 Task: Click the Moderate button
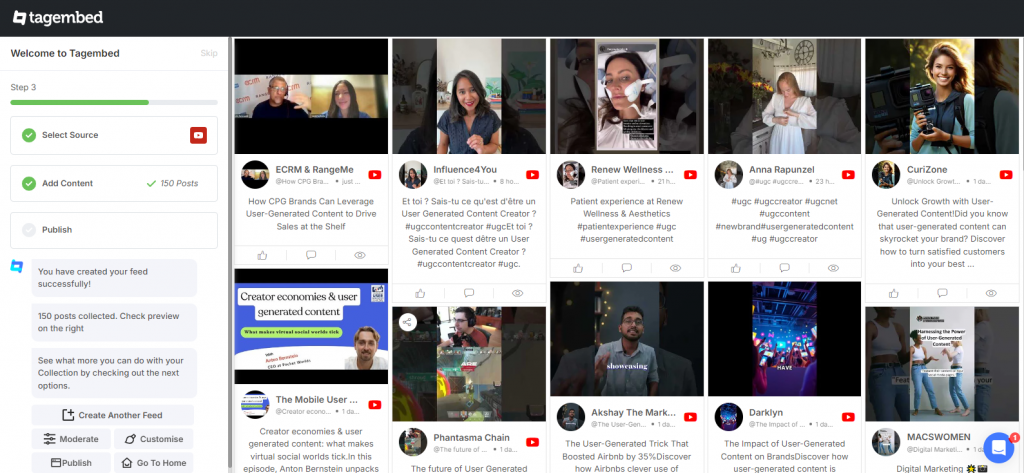click(71, 439)
